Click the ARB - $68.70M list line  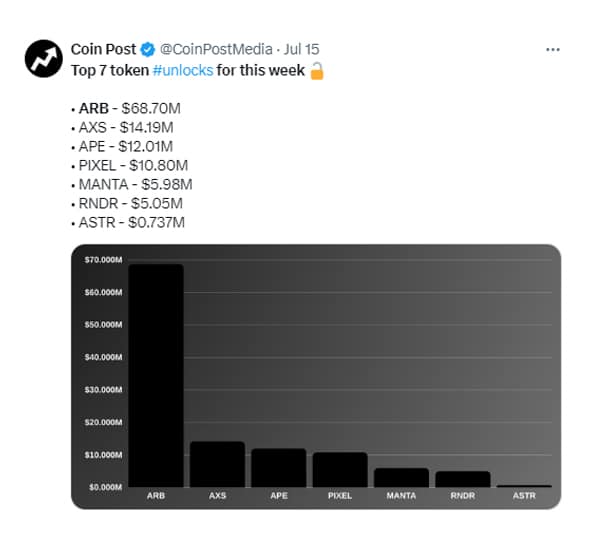click(126, 109)
